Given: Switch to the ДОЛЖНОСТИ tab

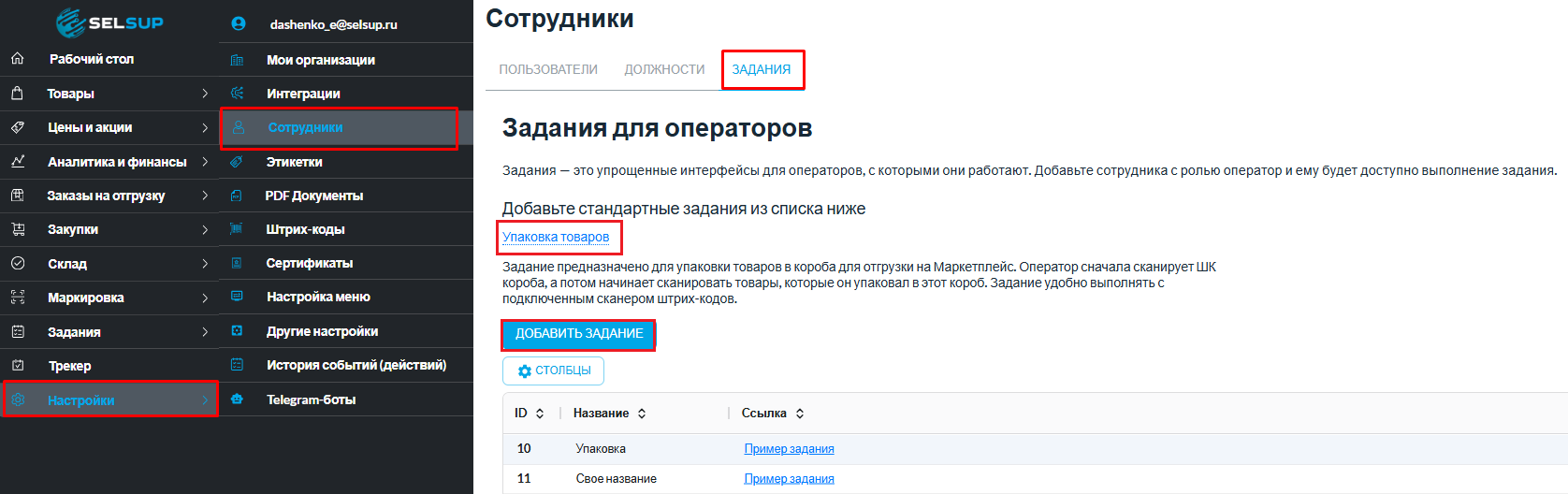Looking at the screenshot, I should 664,69.
